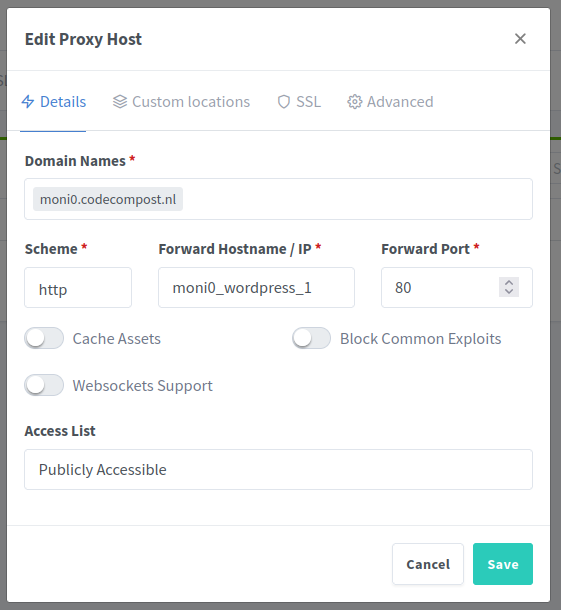
Task: Click the moni0.codecompost.nl domain tag
Action: click(x=108, y=199)
